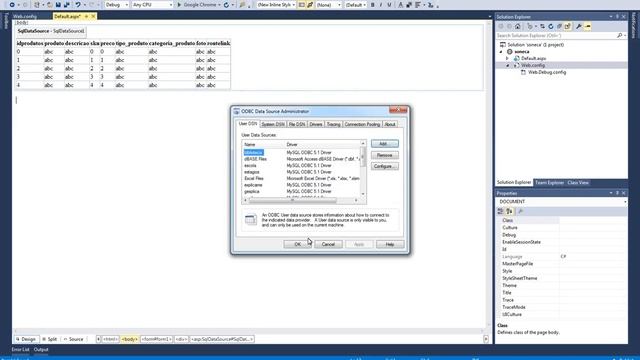The width and height of the screenshot is (640, 360).
Task: Click the Refresh icon in Solution Explorer
Action: pyautogui.click(x=551, y=26)
